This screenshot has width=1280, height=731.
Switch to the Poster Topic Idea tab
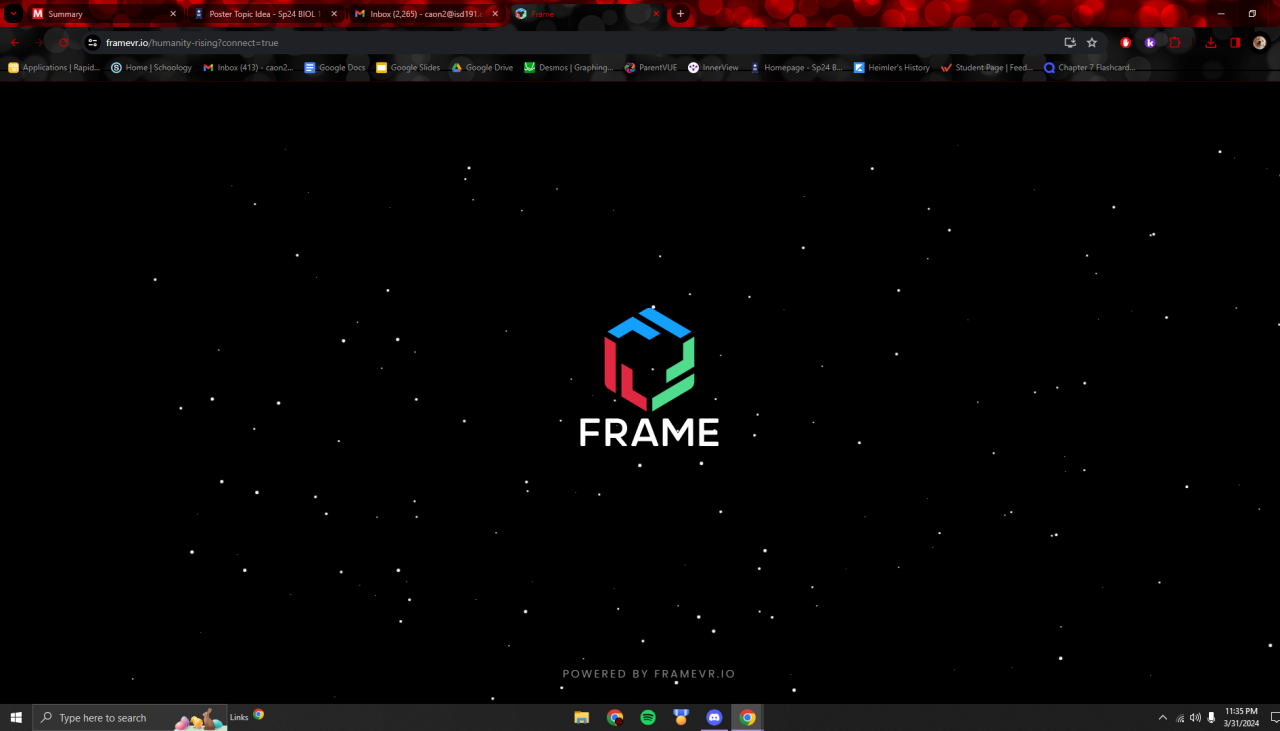click(267, 14)
